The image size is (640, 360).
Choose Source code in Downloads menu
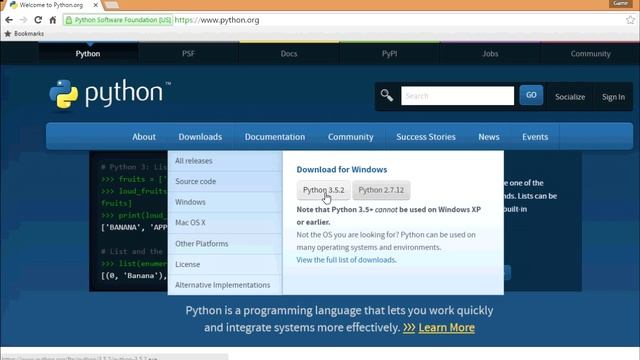pos(225,181)
